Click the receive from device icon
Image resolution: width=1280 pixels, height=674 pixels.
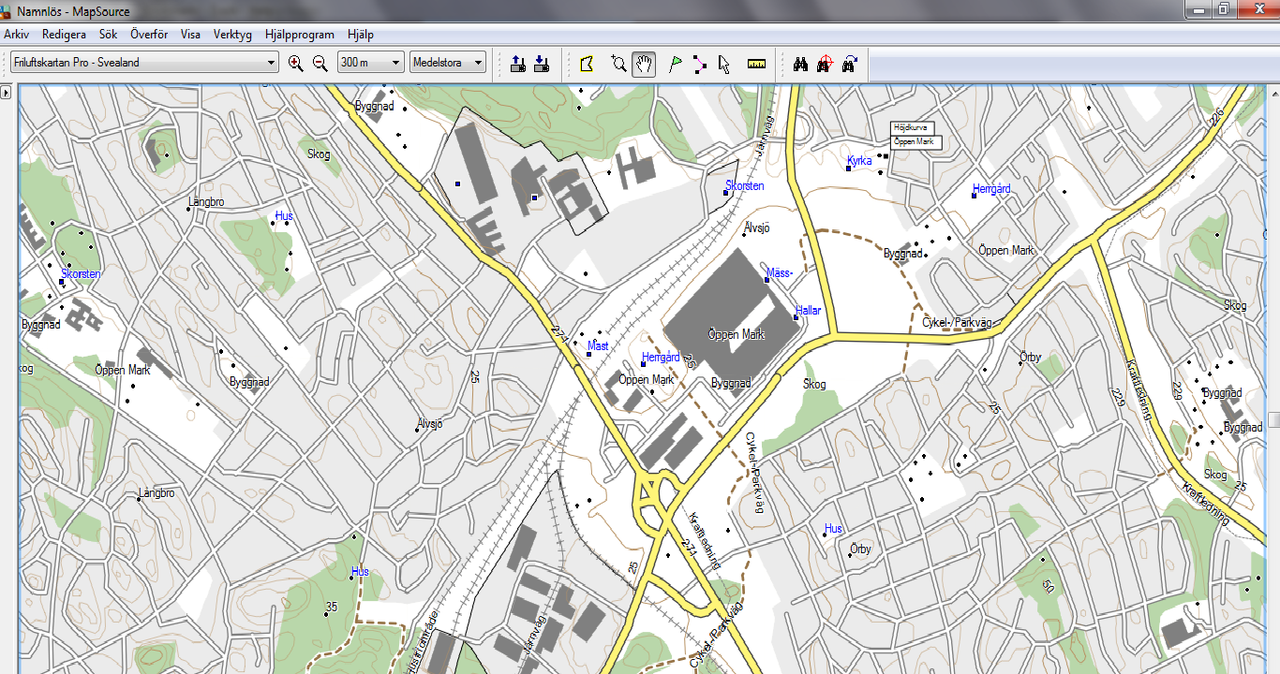(541, 64)
